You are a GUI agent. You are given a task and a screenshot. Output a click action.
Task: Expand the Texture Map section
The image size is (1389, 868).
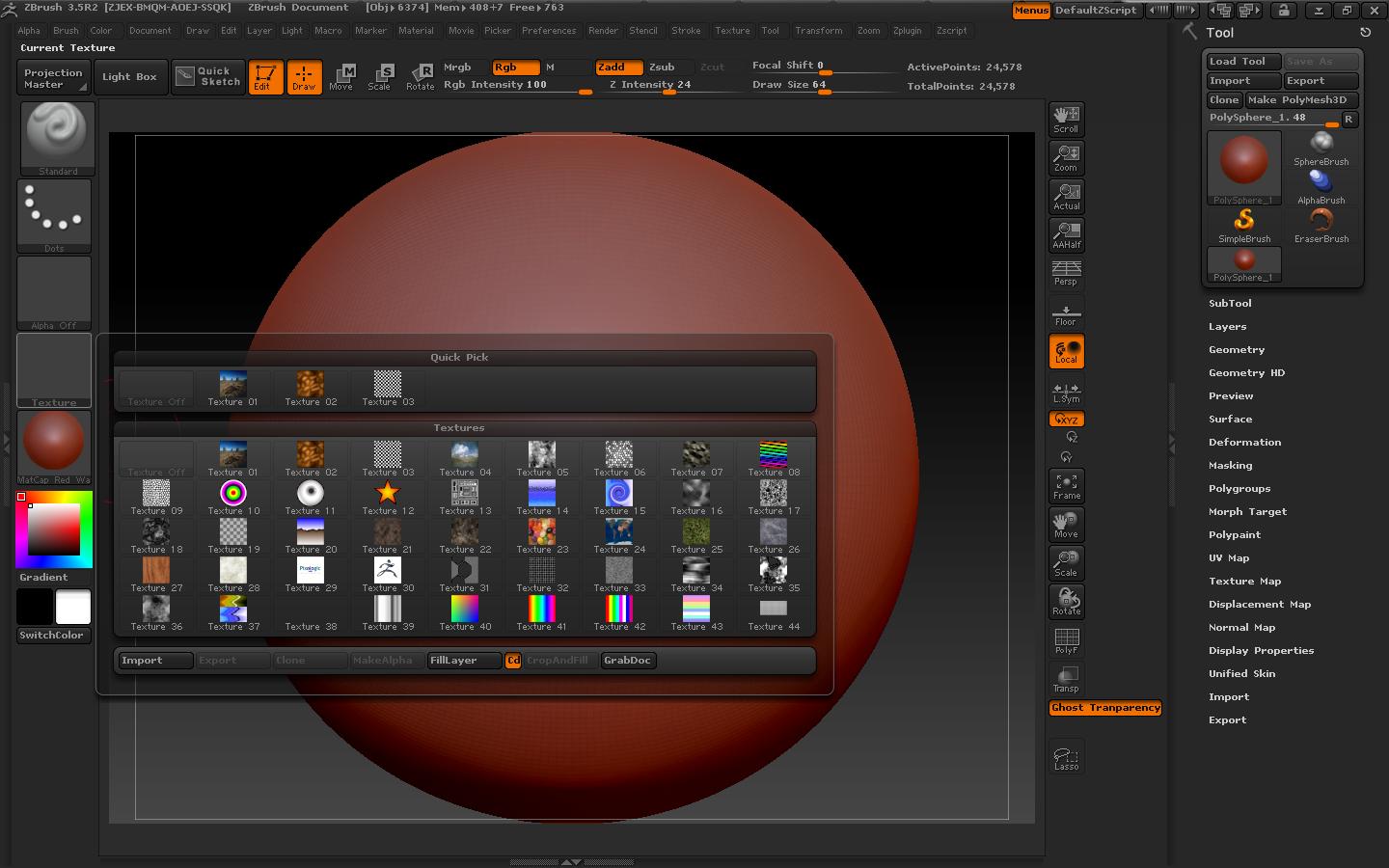coord(1245,581)
